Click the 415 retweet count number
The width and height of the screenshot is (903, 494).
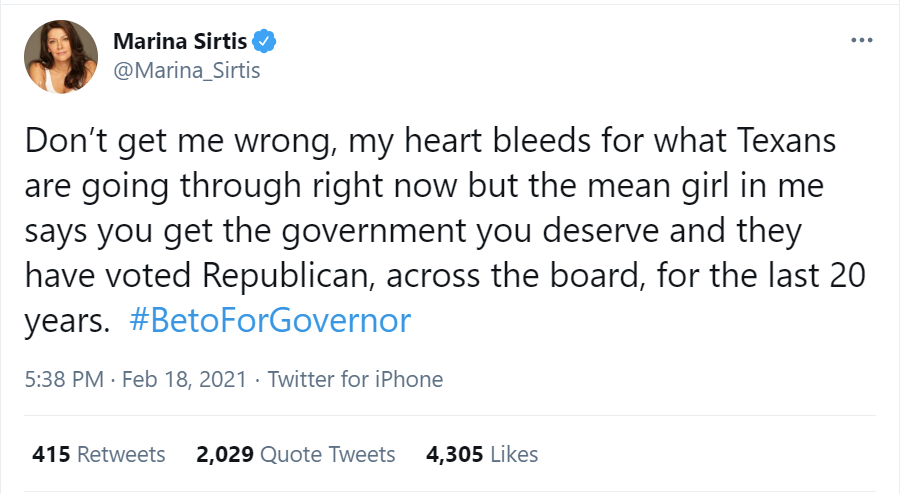[52, 454]
